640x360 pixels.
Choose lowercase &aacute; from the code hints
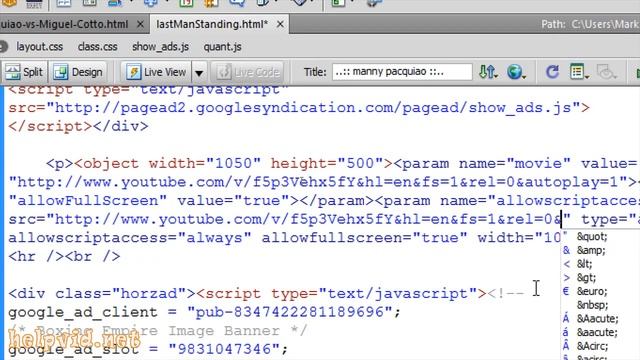[597, 332]
